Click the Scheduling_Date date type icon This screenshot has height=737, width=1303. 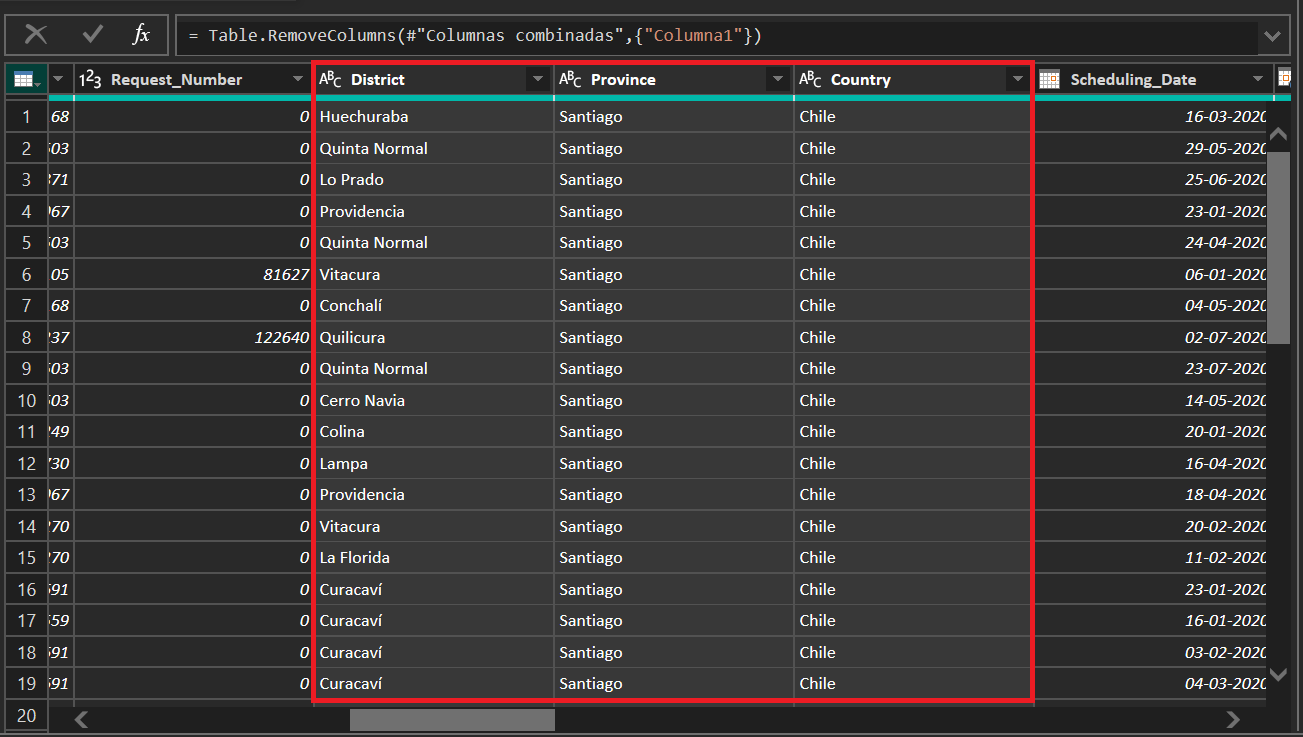point(1049,79)
